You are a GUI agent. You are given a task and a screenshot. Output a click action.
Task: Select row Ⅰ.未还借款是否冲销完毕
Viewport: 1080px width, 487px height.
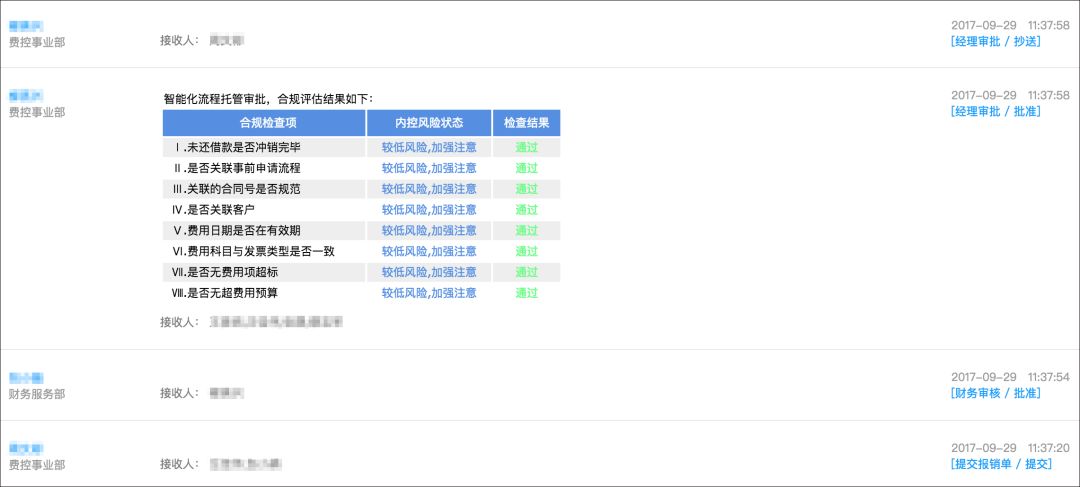(362, 147)
